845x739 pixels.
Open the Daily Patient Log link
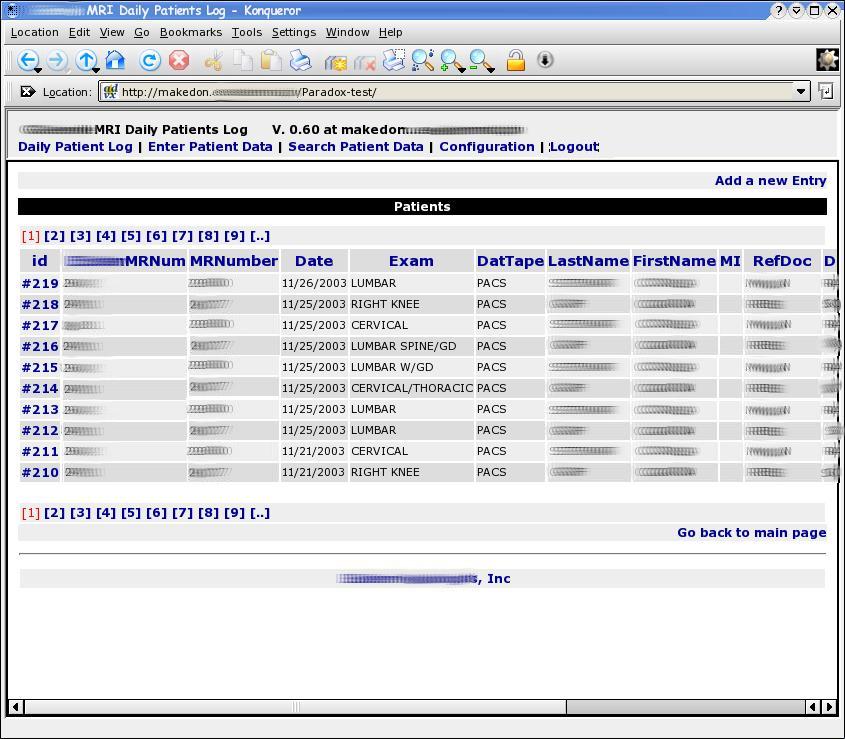pos(75,147)
